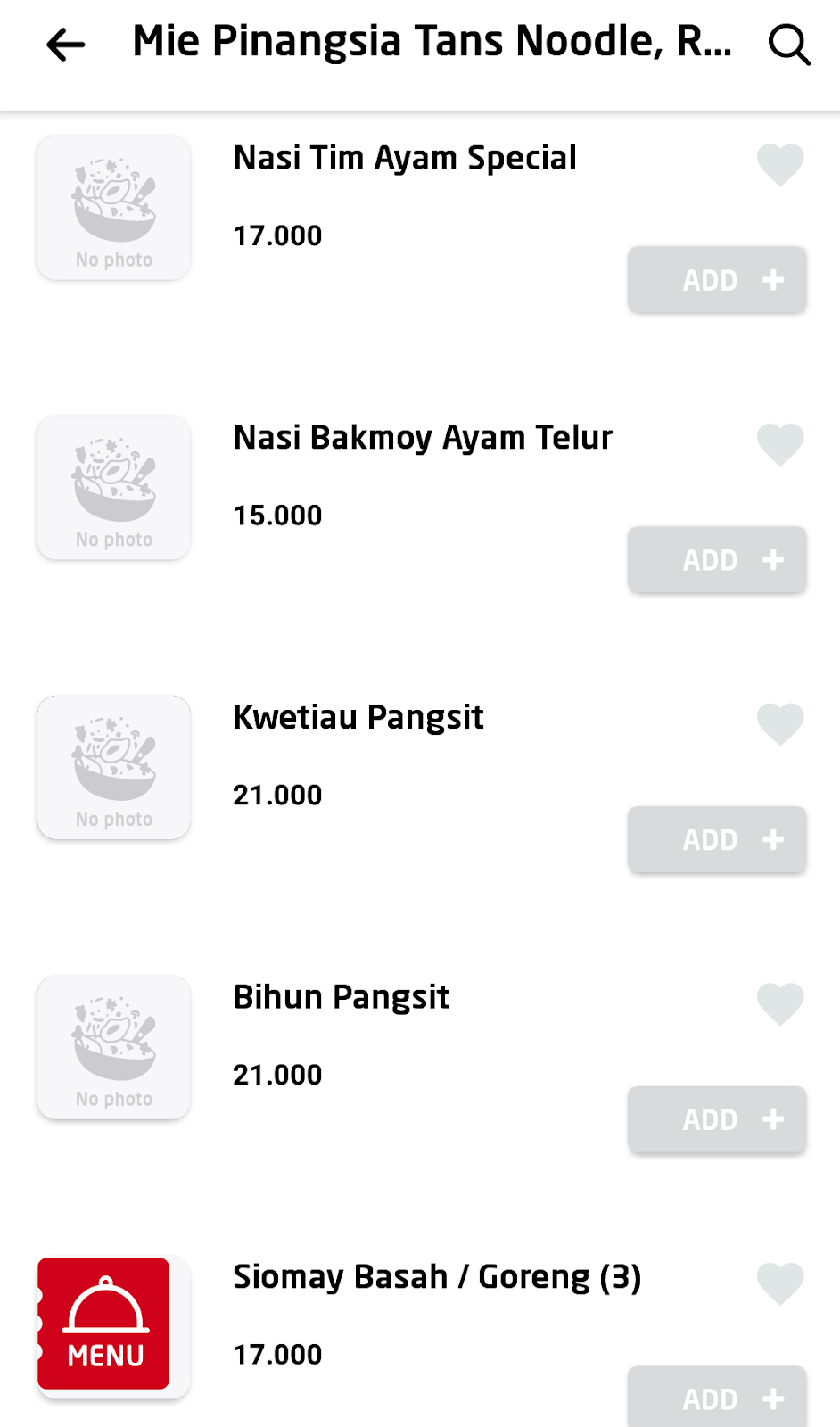Tap the Mie Pinangsia Tans Noodle title

point(432,42)
